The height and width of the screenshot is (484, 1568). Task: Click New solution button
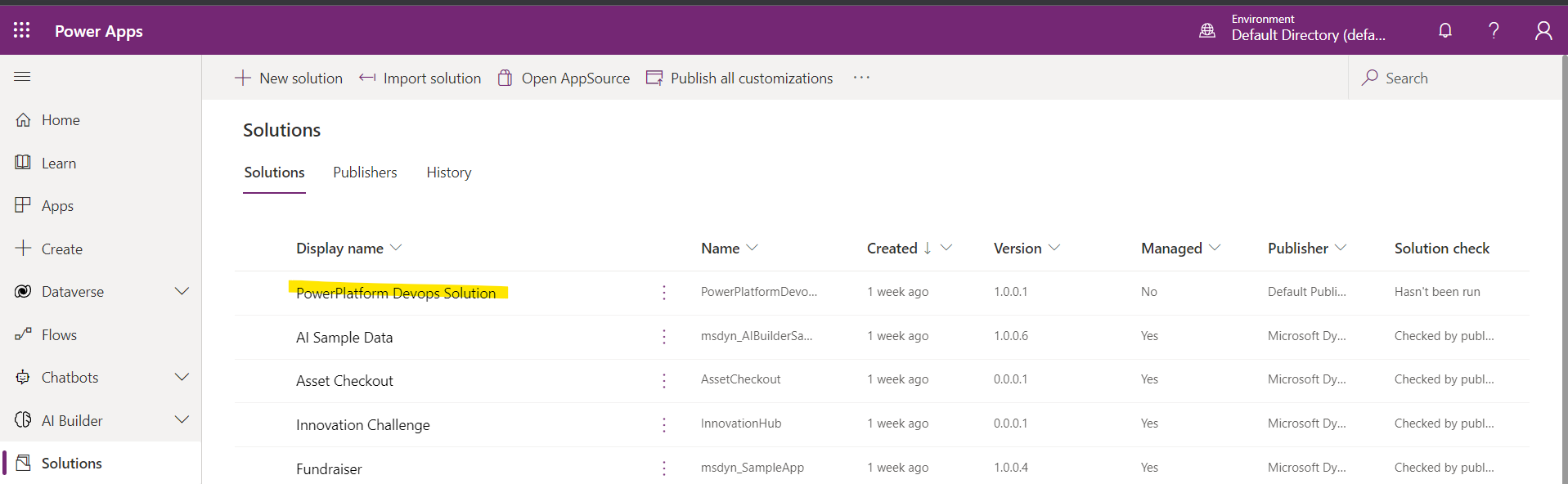[x=289, y=78]
